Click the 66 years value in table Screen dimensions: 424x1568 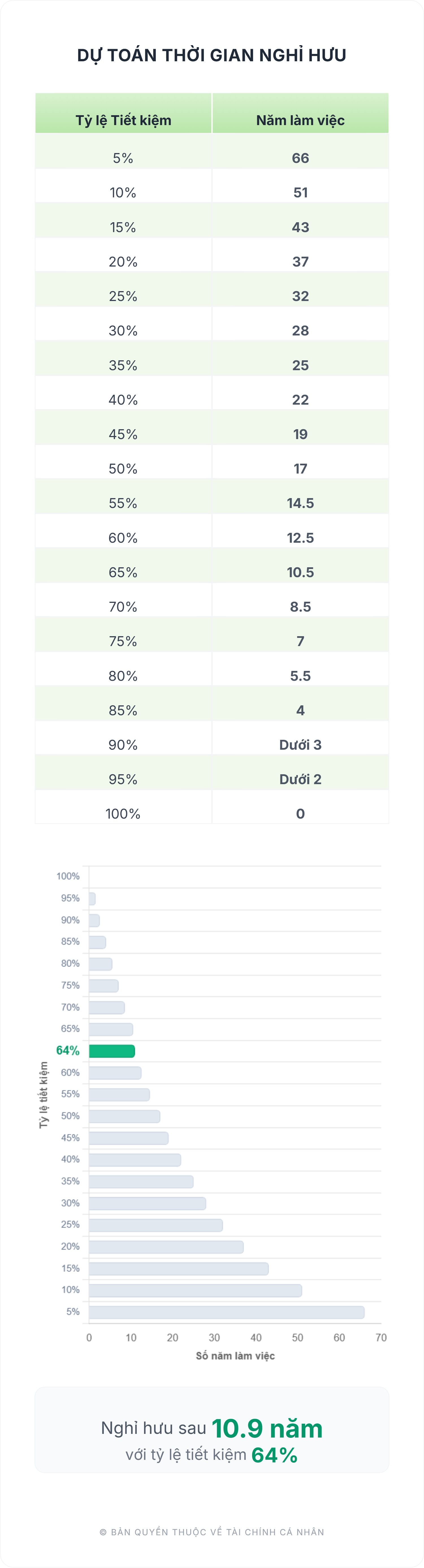pos(300,158)
